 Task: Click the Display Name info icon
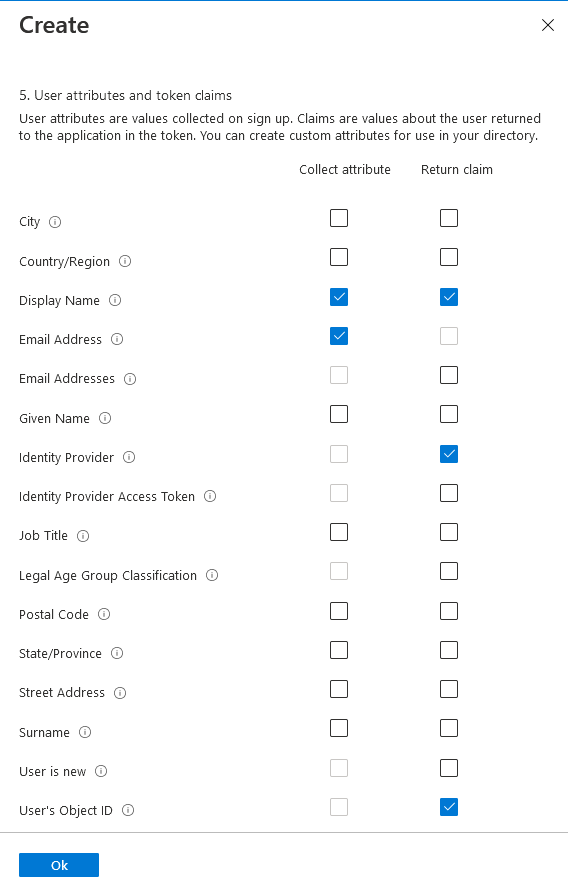click(115, 300)
